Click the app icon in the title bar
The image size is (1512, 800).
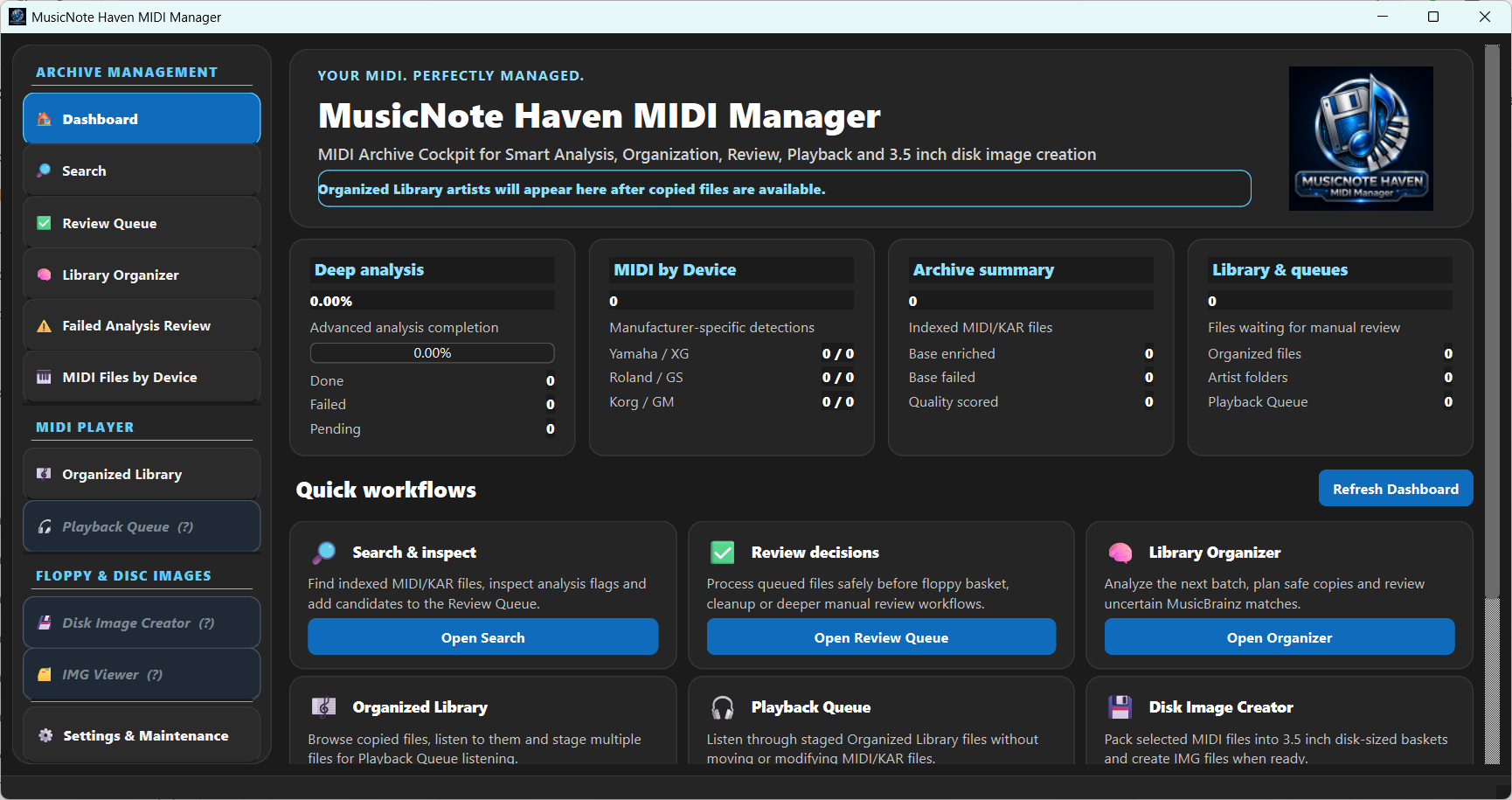17,17
